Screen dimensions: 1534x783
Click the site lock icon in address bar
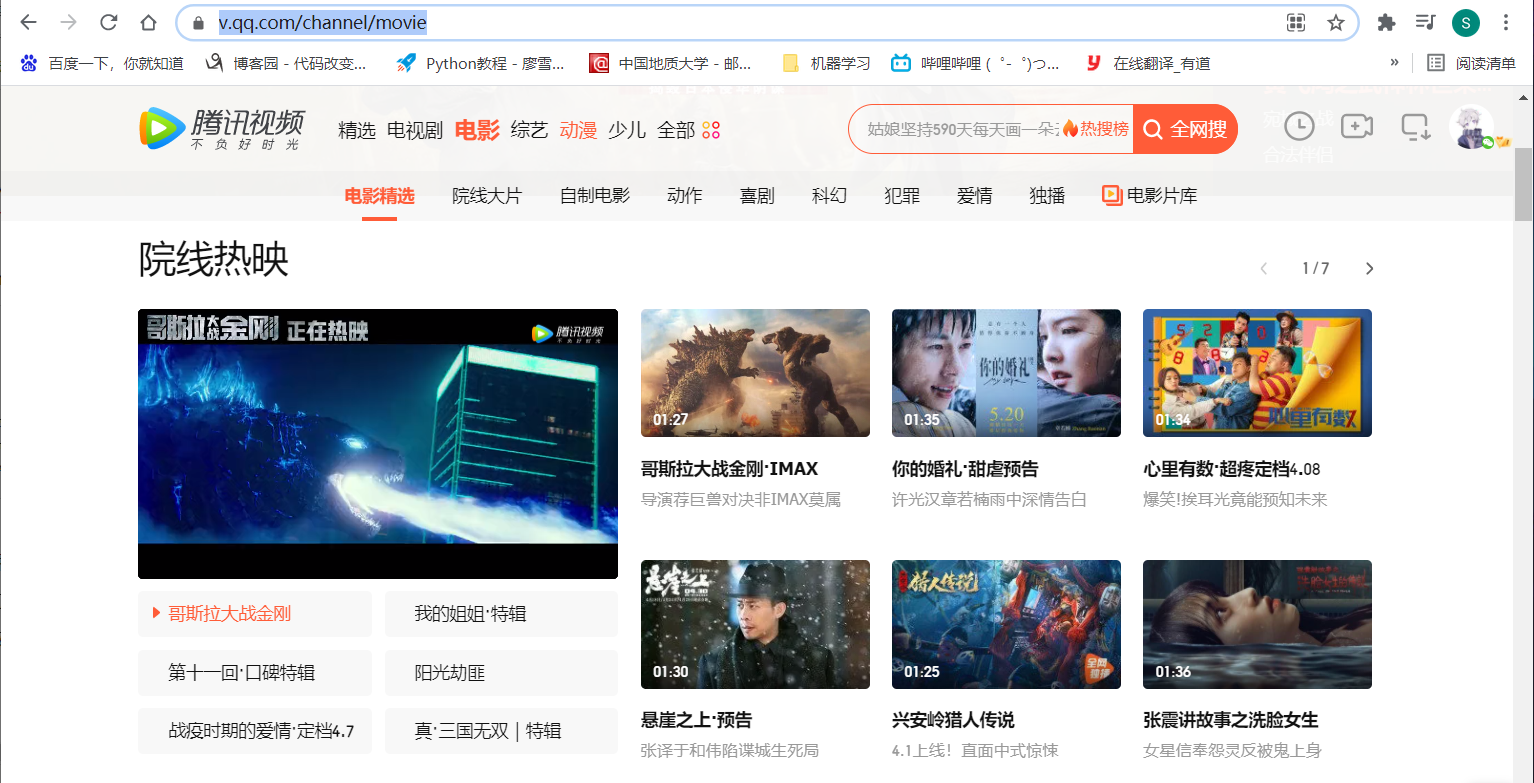tap(198, 22)
